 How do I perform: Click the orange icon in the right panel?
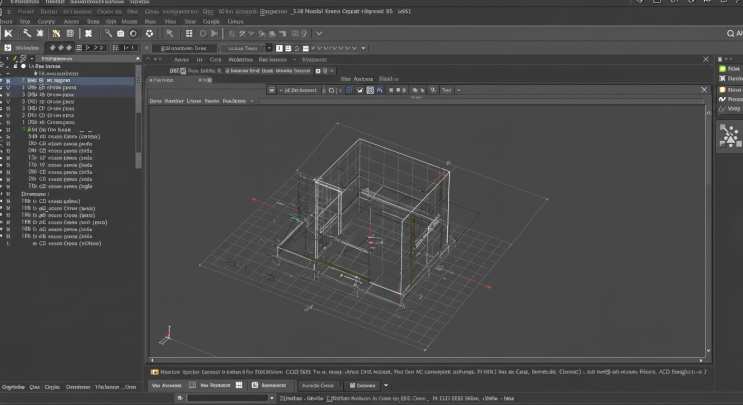tap(723, 90)
